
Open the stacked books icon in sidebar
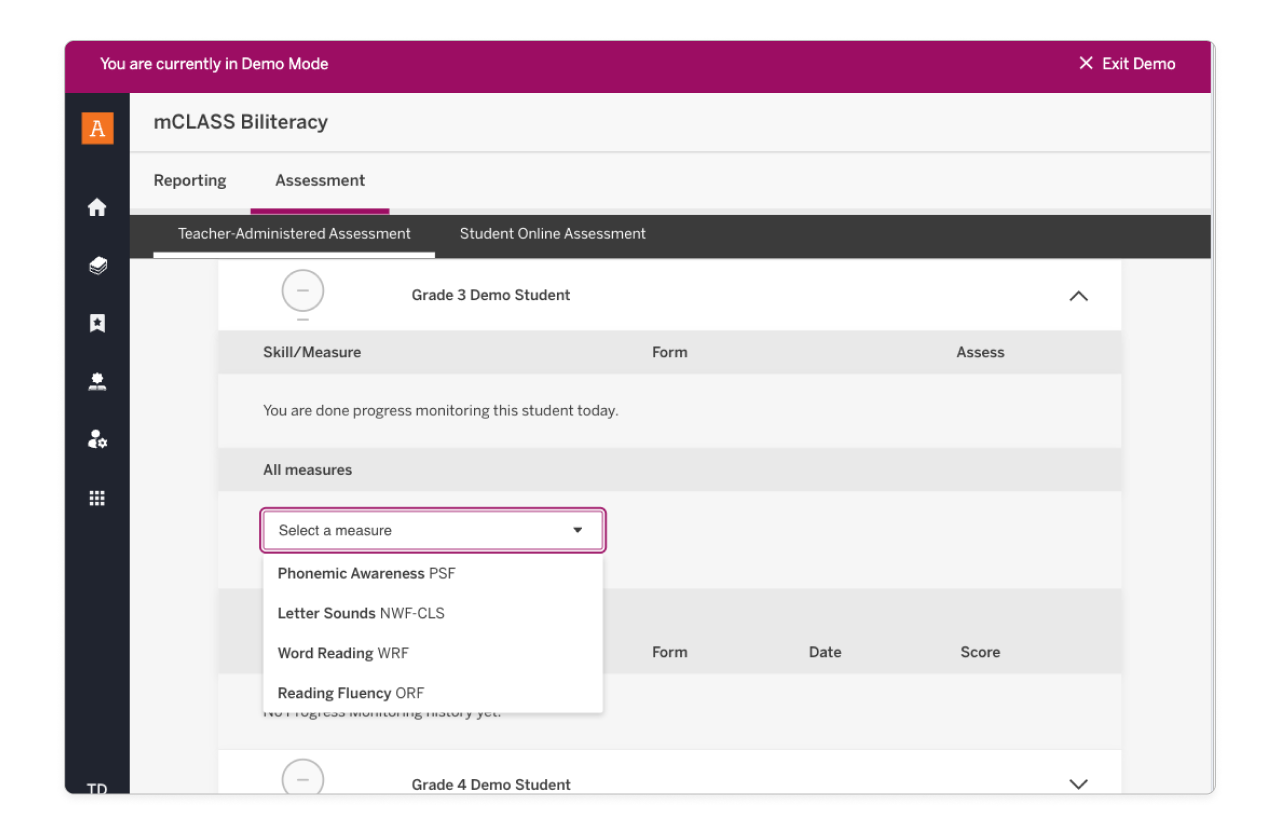point(97,265)
